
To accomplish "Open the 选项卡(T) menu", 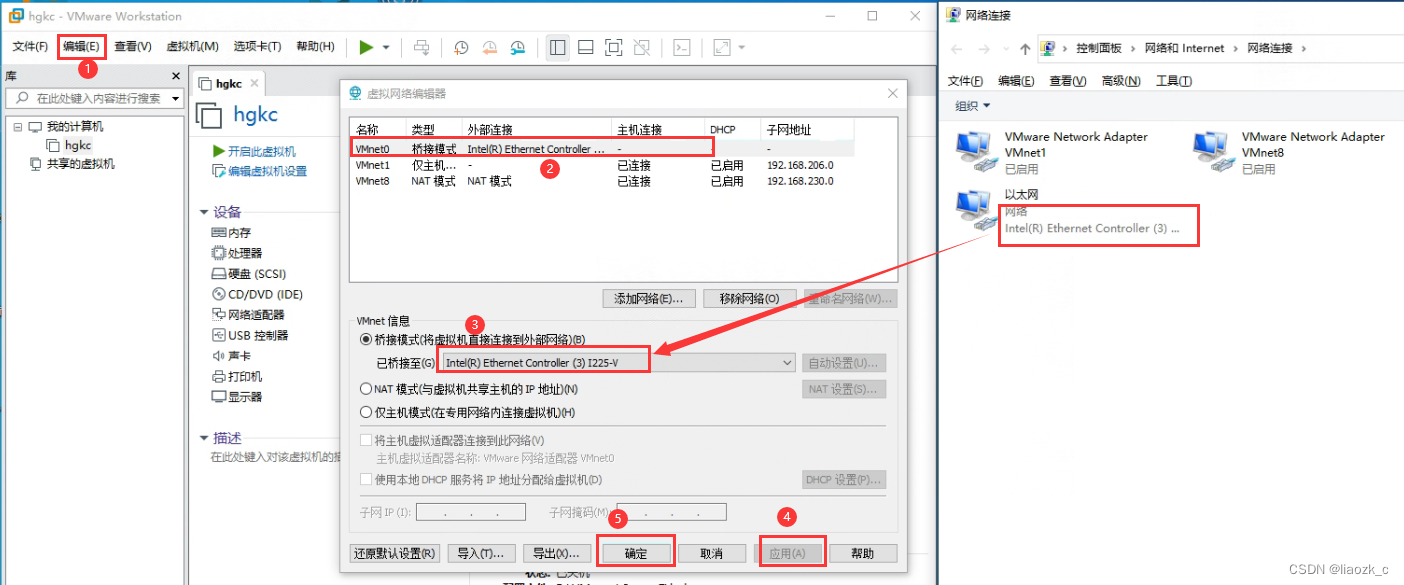I will coord(257,46).
